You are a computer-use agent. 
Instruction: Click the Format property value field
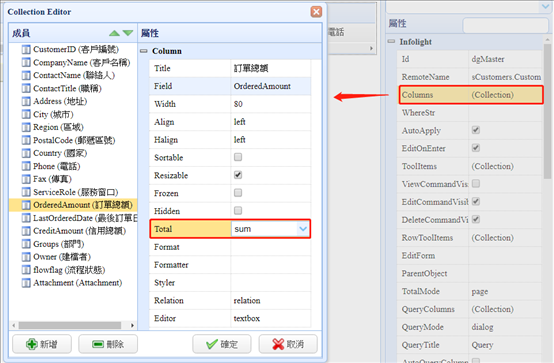point(271,247)
